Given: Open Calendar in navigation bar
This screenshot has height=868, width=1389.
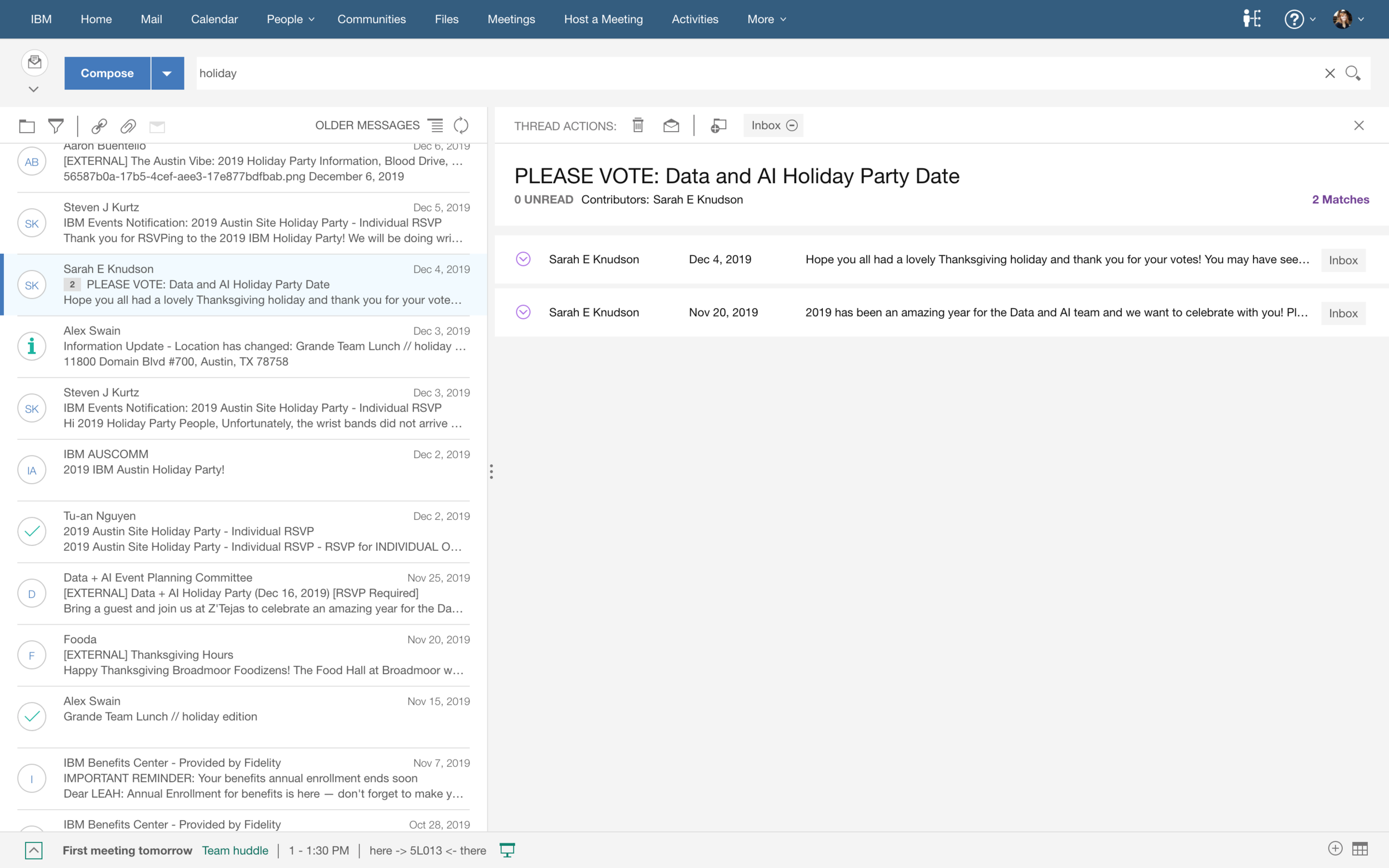Looking at the screenshot, I should [214, 19].
